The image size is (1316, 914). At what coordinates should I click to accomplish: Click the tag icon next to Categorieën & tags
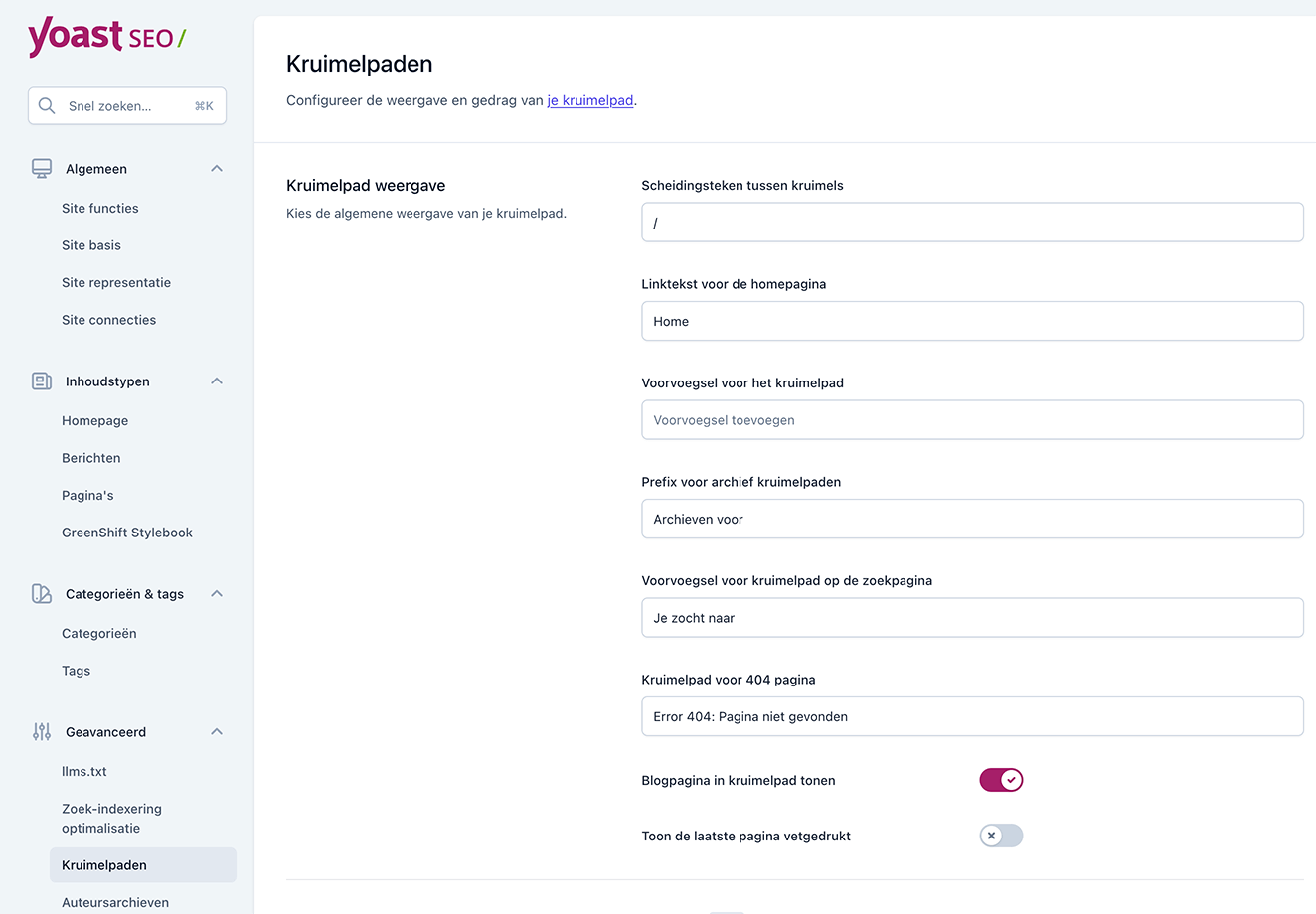click(x=41, y=593)
